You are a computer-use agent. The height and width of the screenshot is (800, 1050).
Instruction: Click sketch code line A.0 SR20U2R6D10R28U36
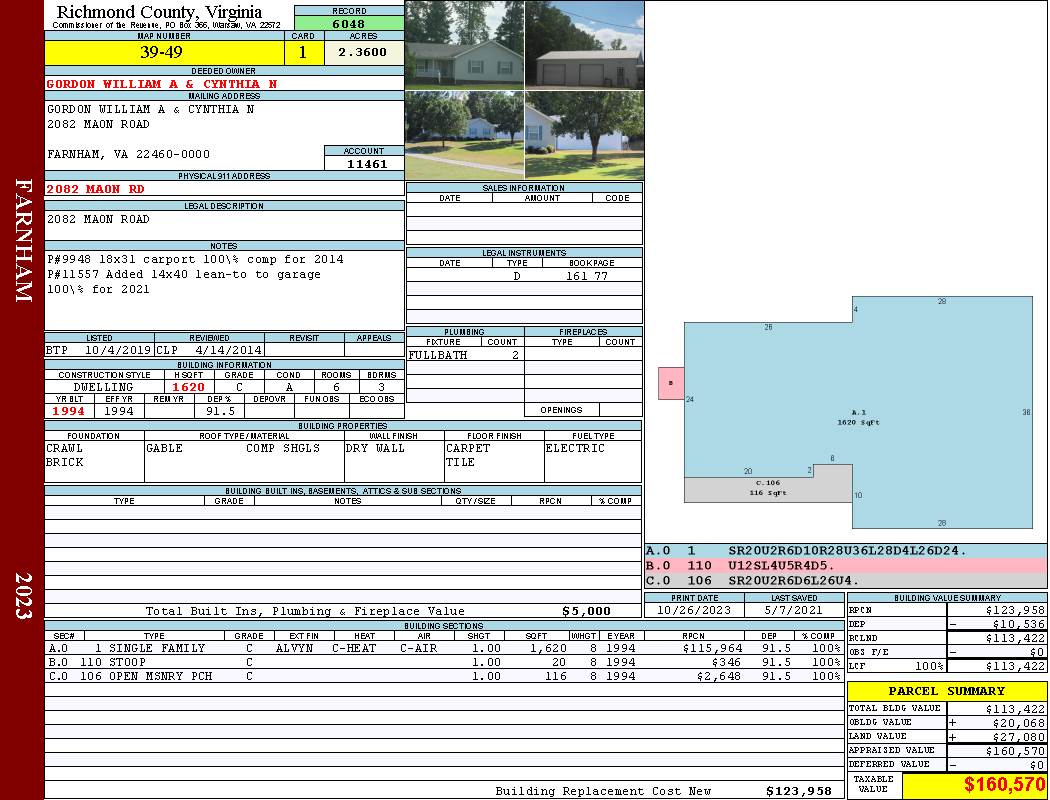coord(845,551)
